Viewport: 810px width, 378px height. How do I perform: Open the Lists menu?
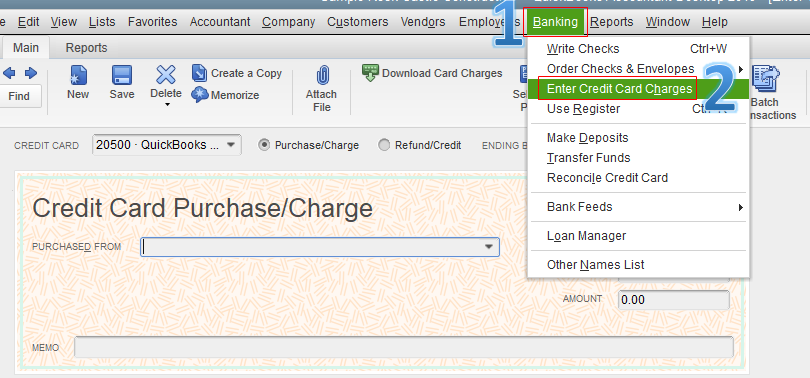click(x=102, y=22)
